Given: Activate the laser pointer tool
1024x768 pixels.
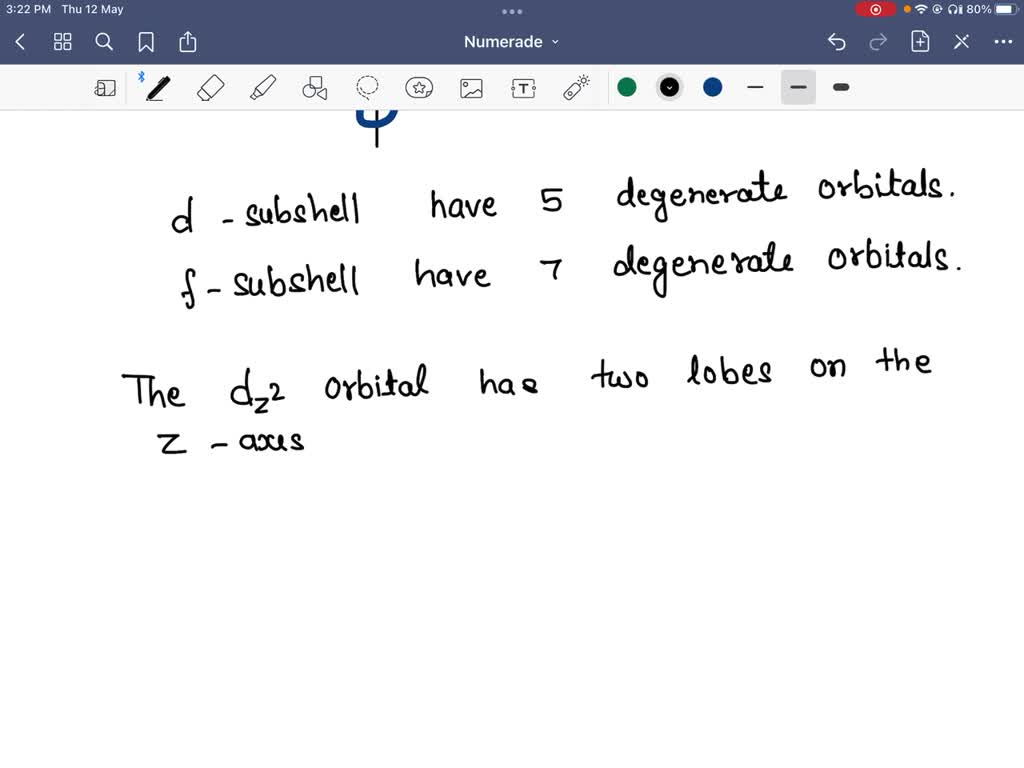Looking at the screenshot, I should (x=575, y=87).
